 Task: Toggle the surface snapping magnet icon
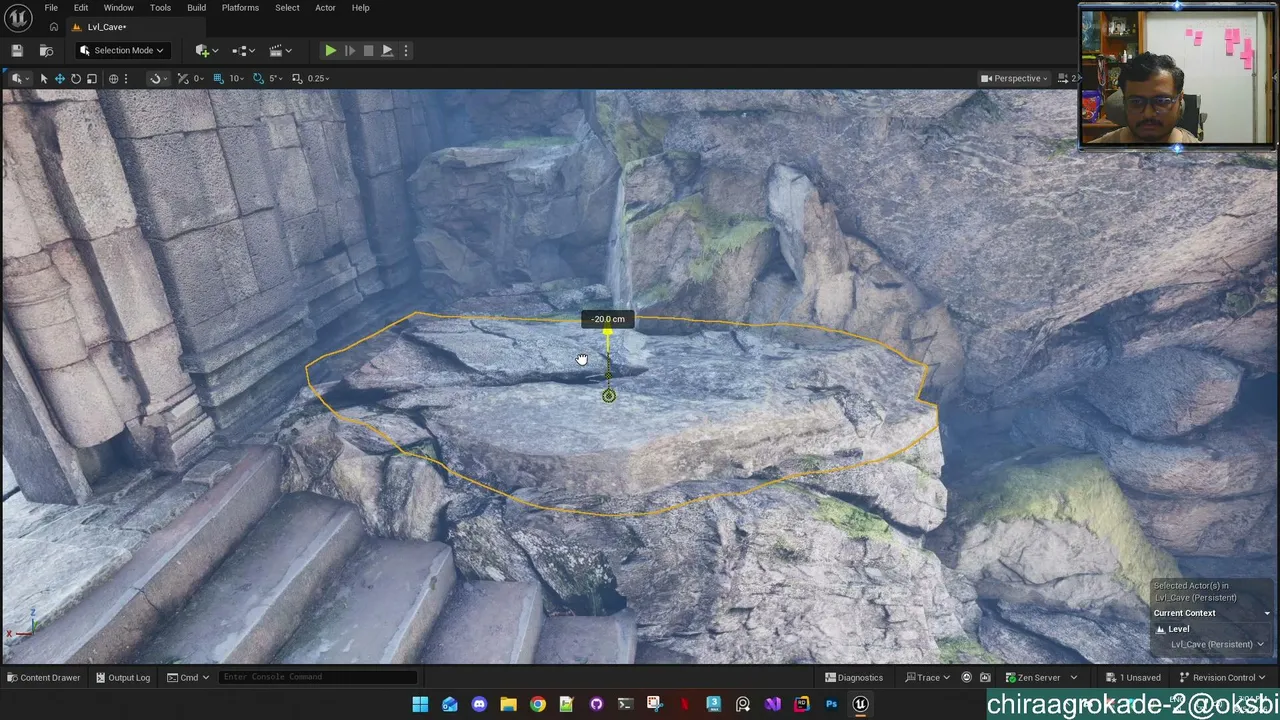pyautogui.click(x=155, y=78)
